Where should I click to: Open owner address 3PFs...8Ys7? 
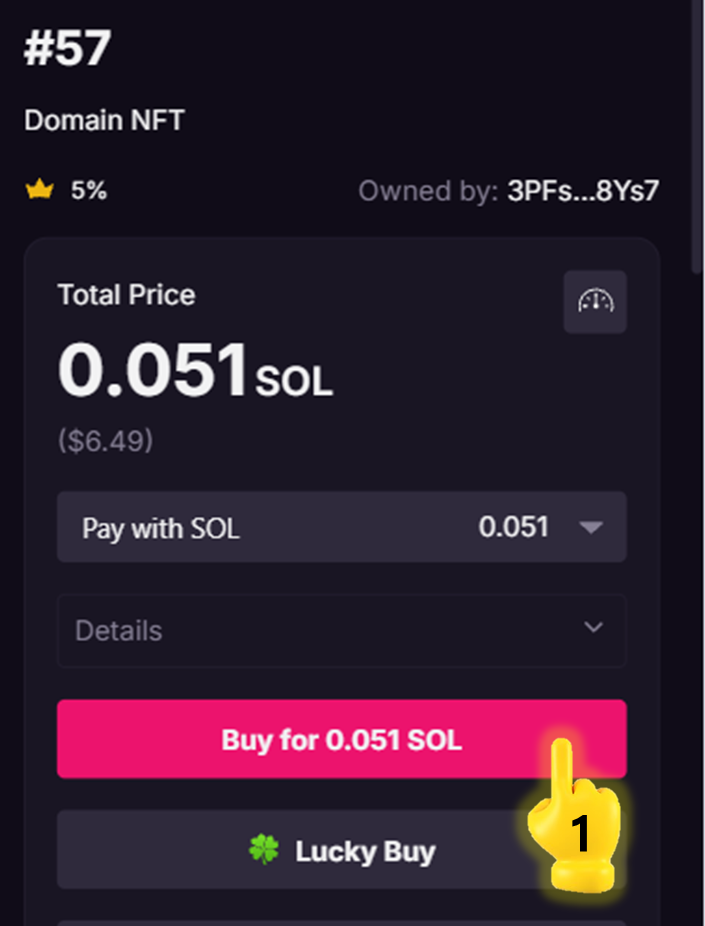click(x=582, y=191)
